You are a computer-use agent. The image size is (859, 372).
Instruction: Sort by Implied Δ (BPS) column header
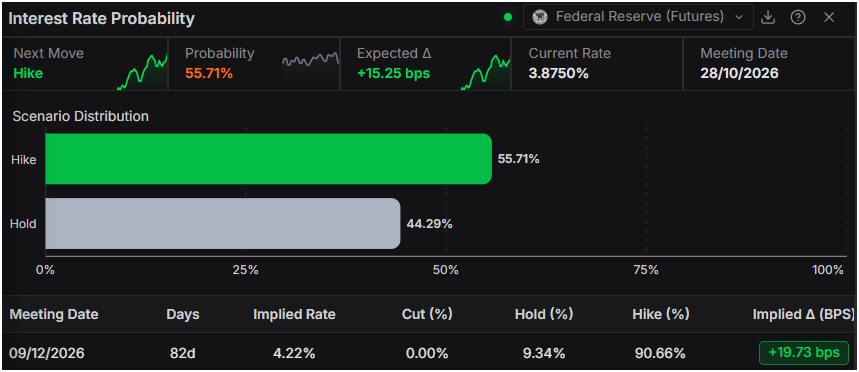pyautogui.click(x=804, y=314)
